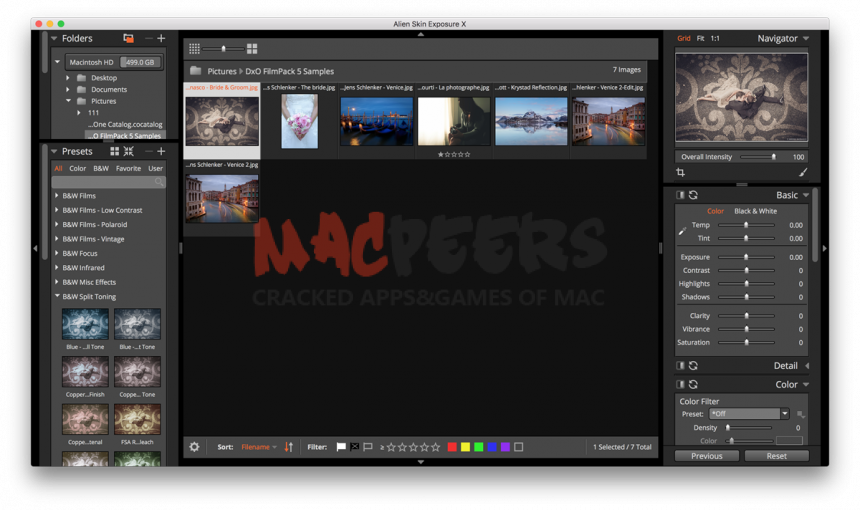Pick the white balance eyedropper next to Temp
860x510 pixels.
click(682, 231)
